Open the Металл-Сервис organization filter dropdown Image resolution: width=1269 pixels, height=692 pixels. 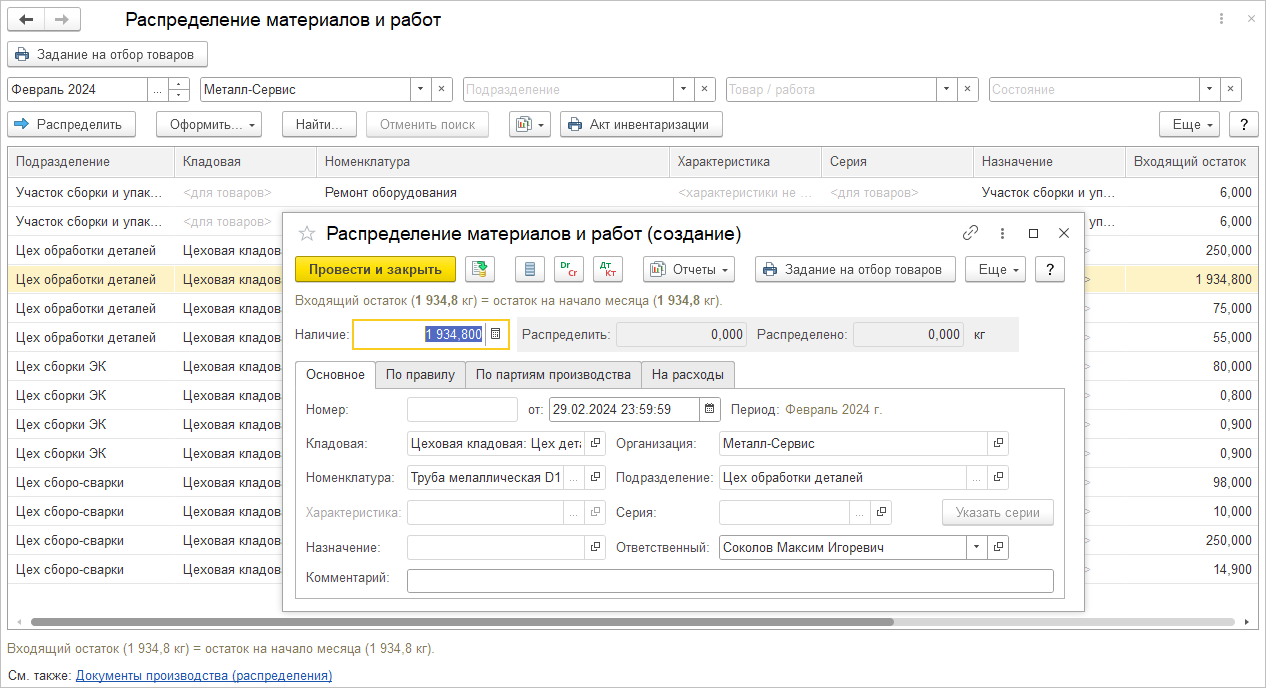click(x=420, y=89)
